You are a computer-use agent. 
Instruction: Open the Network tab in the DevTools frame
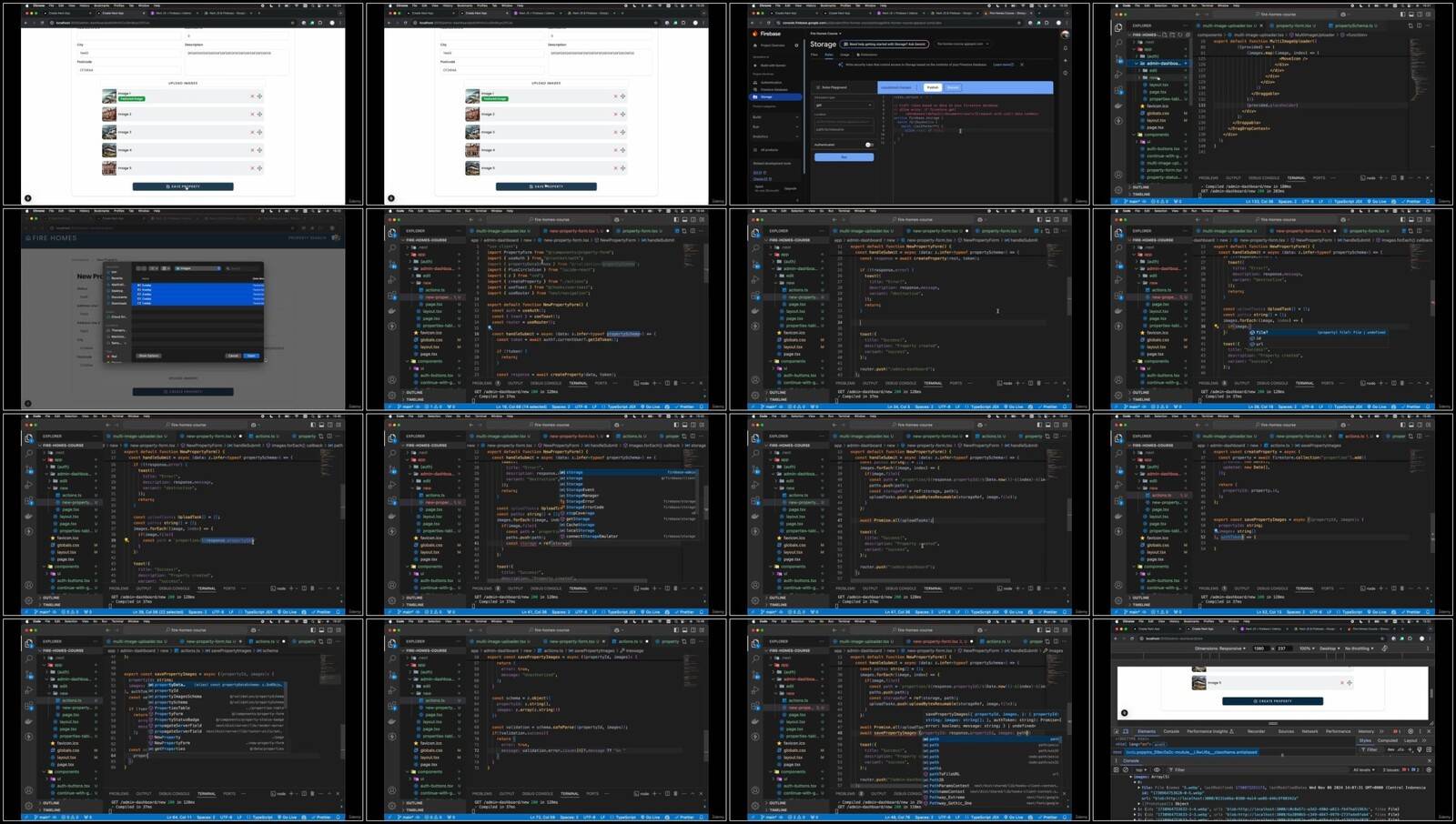click(x=1309, y=731)
